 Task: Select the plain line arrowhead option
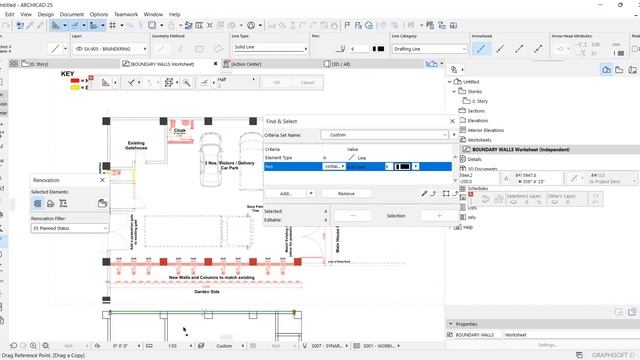(481, 49)
